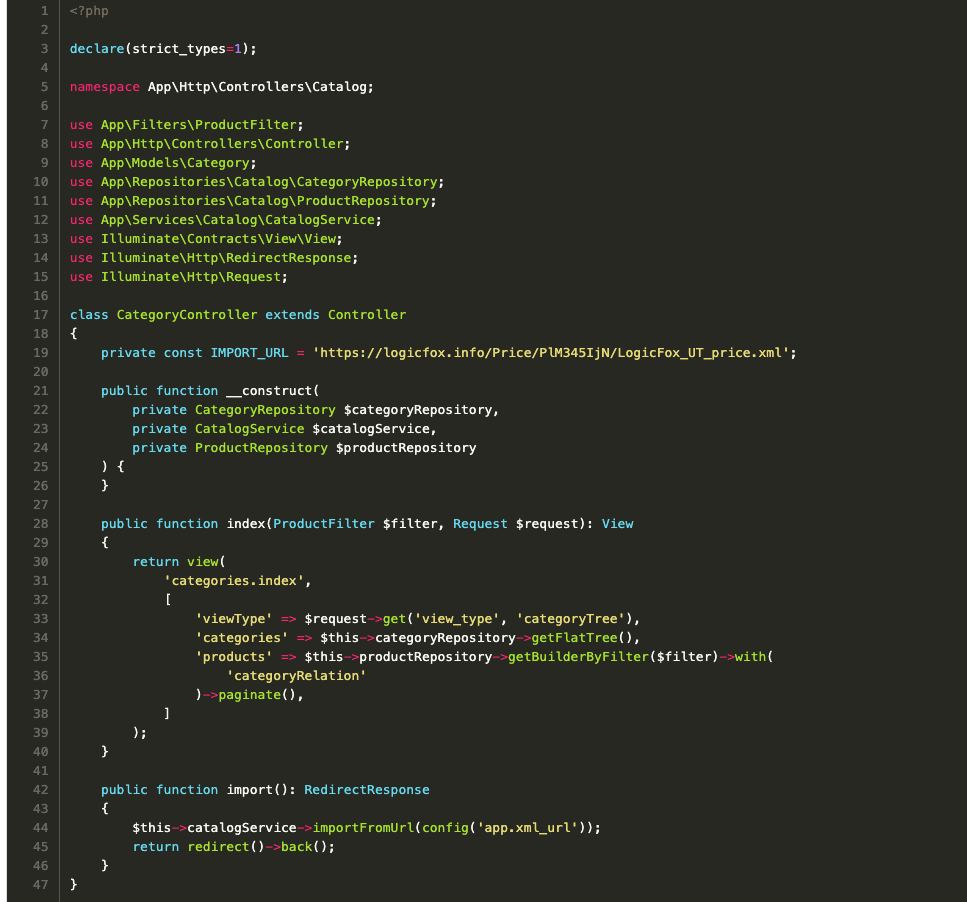Click line number 47 in the gutter
967x902 pixels.
[41, 885]
